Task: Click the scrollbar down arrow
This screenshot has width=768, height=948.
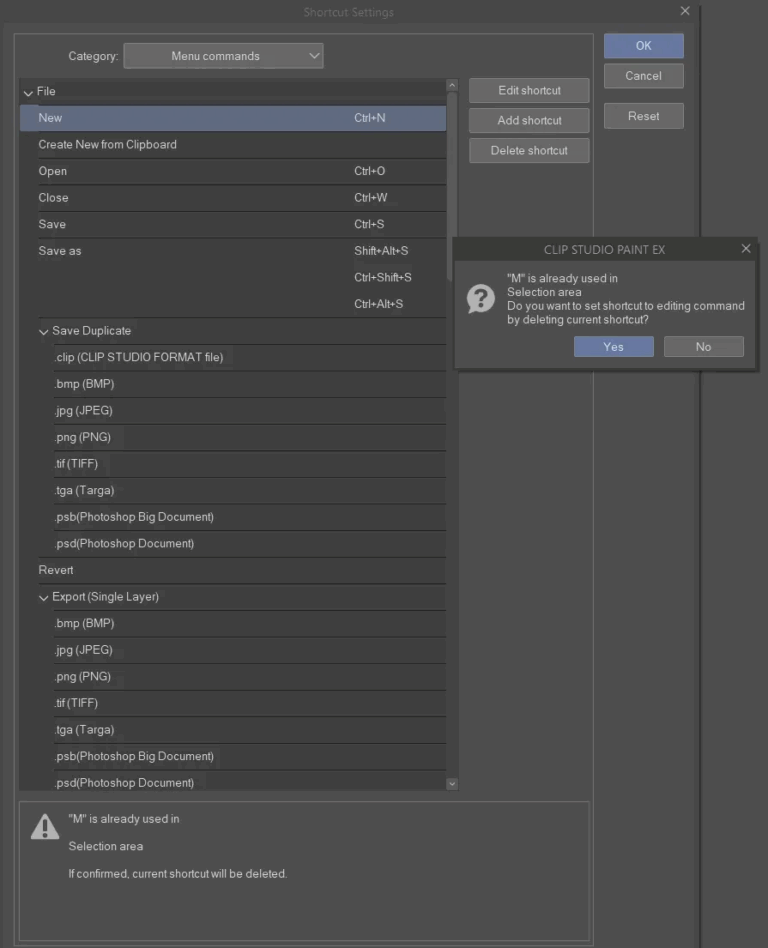Action: point(452,783)
